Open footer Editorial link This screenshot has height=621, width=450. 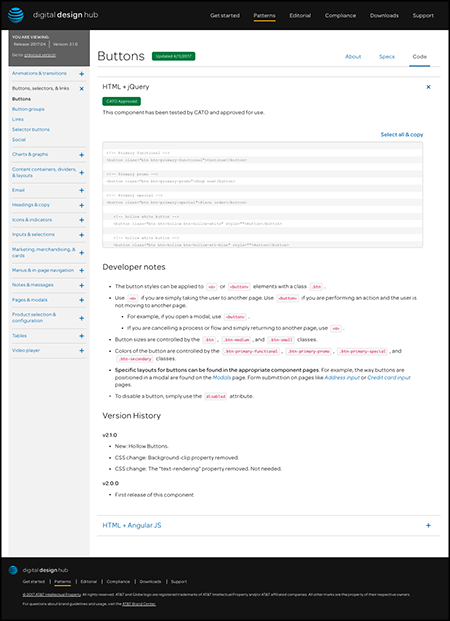pyautogui.click(x=89, y=581)
